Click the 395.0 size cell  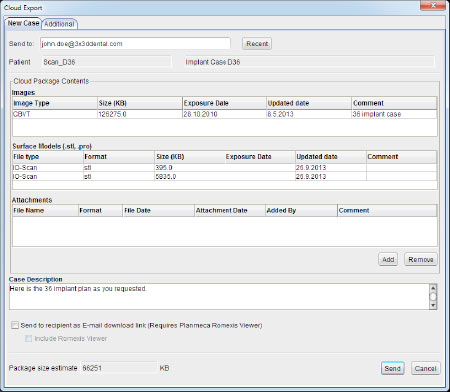(189, 167)
